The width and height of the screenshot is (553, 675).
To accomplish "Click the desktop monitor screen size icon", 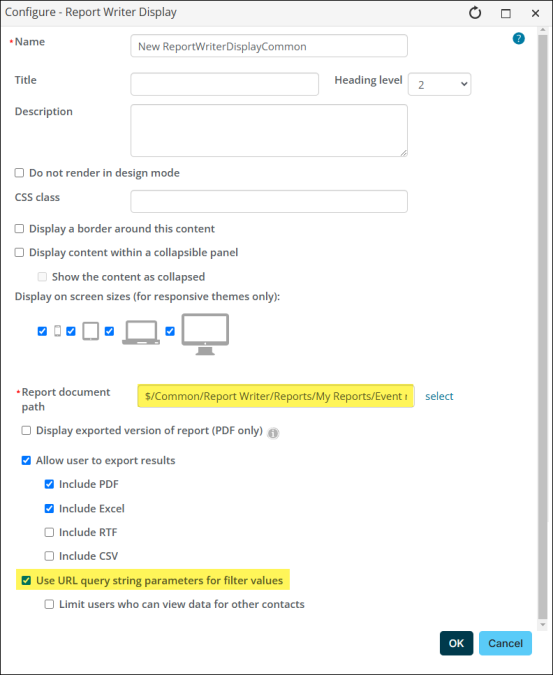I will point(205,334).
